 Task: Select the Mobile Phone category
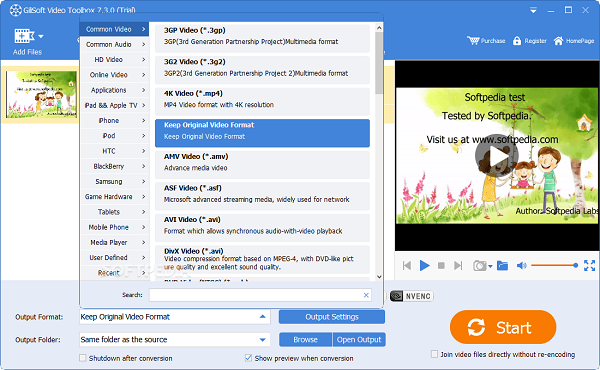[x=114, y=227]
